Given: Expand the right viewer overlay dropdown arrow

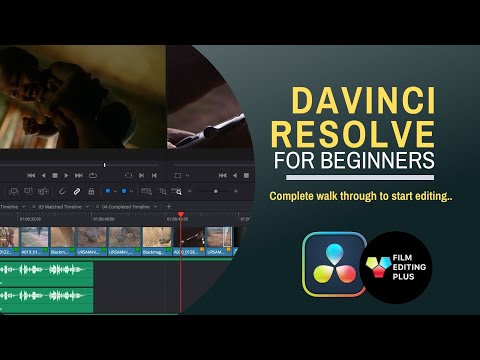Looking at the screenshot, I should point(187,176).
